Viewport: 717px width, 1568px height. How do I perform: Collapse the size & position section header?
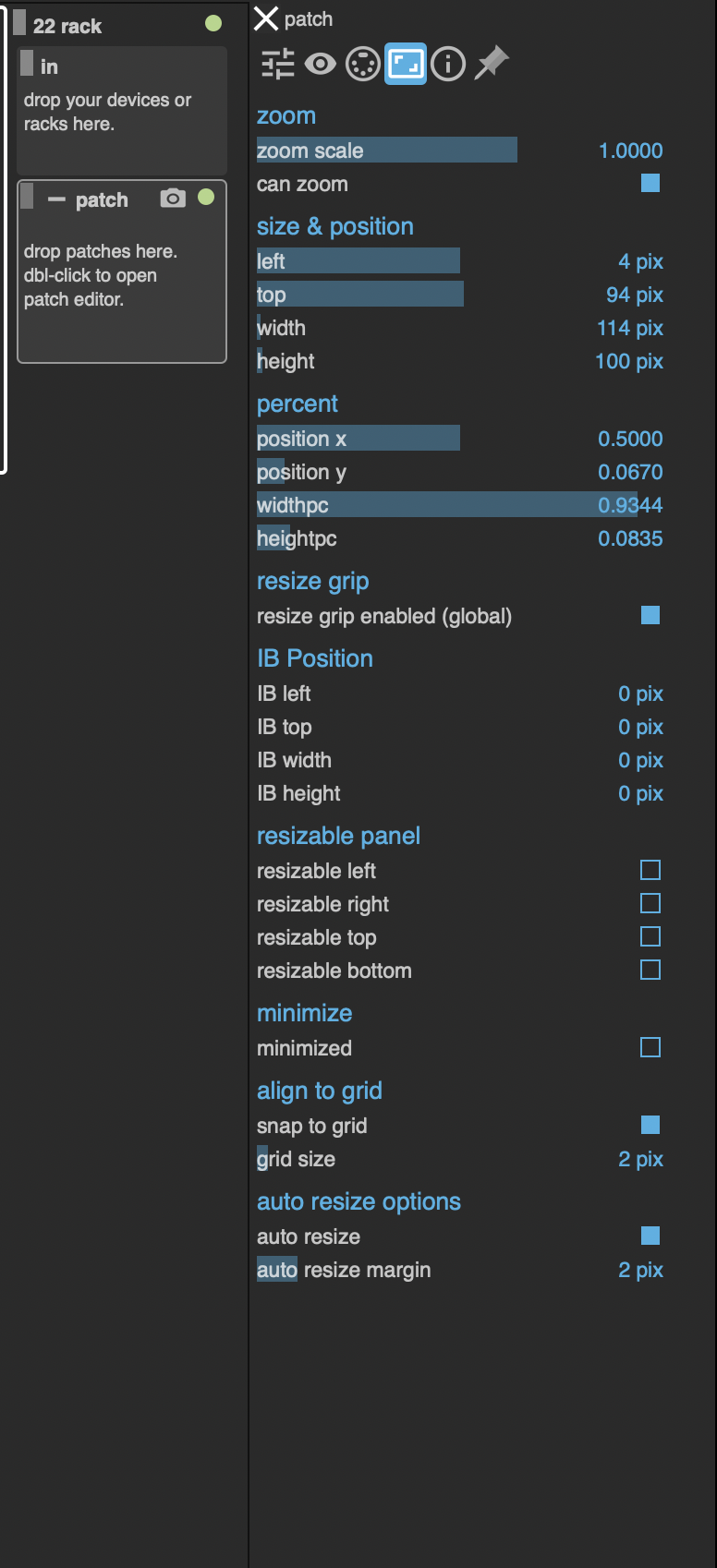tap(334, 226)
